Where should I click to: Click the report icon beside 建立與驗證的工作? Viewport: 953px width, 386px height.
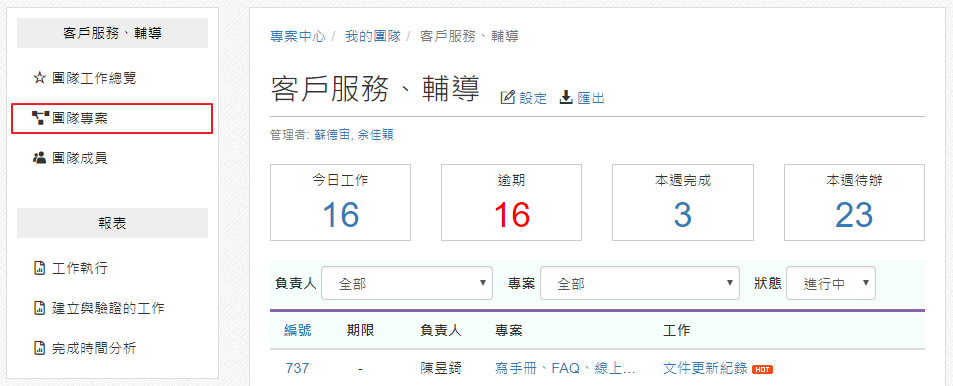coord(39,308)
